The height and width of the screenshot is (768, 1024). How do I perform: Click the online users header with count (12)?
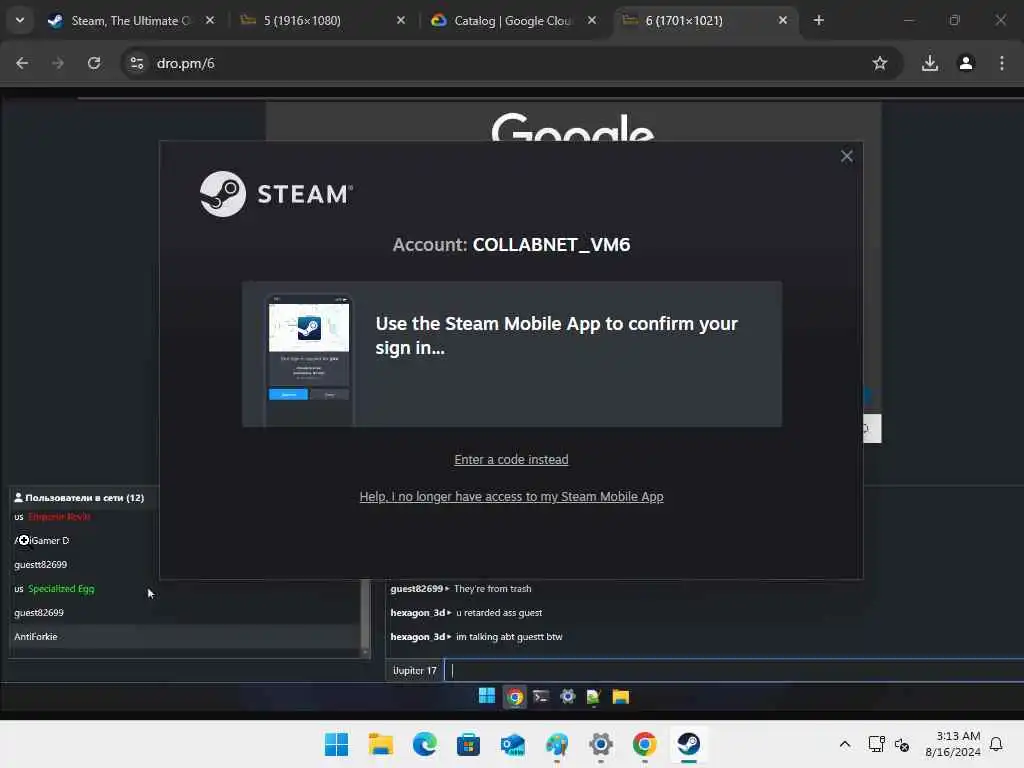pyautogui.click(x=79, y=498)
